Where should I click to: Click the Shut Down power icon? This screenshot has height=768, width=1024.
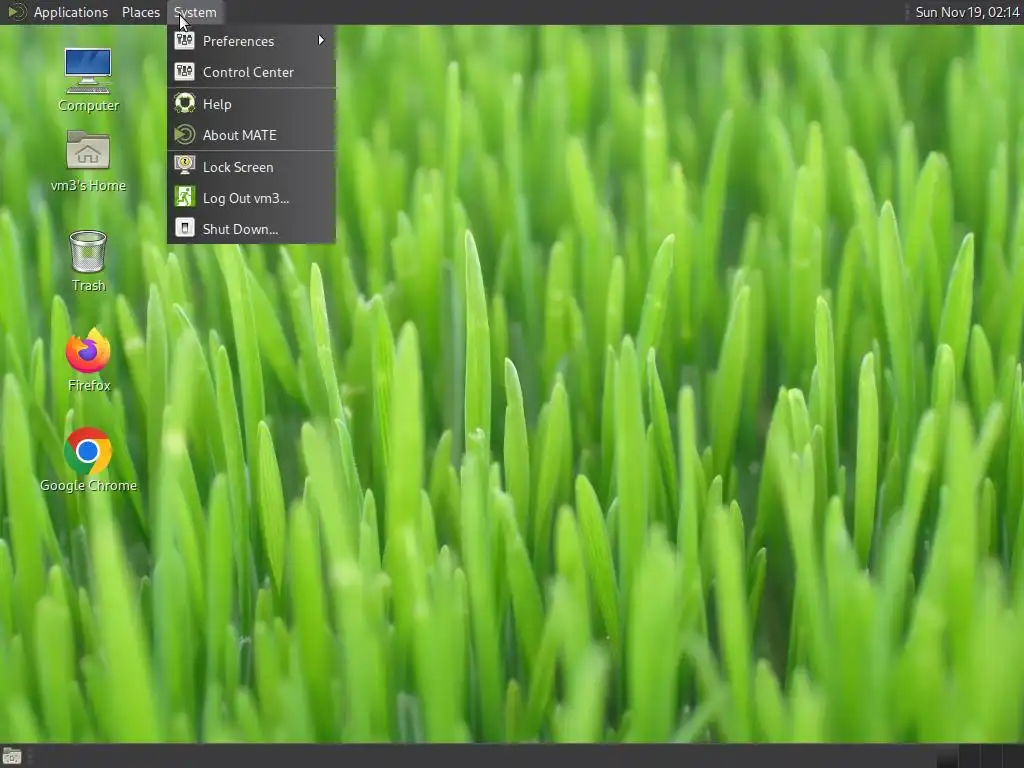pyautogui.click(x=185, y=228)
